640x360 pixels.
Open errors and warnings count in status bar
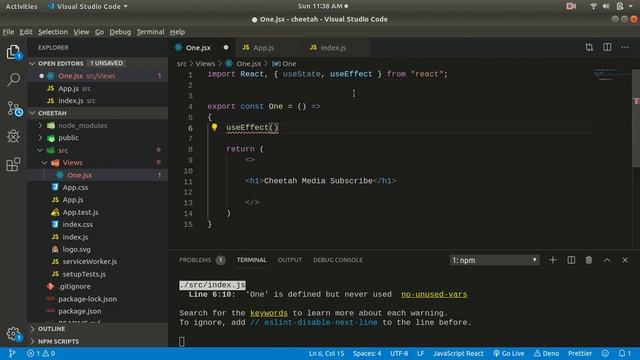tap(41, 353)
